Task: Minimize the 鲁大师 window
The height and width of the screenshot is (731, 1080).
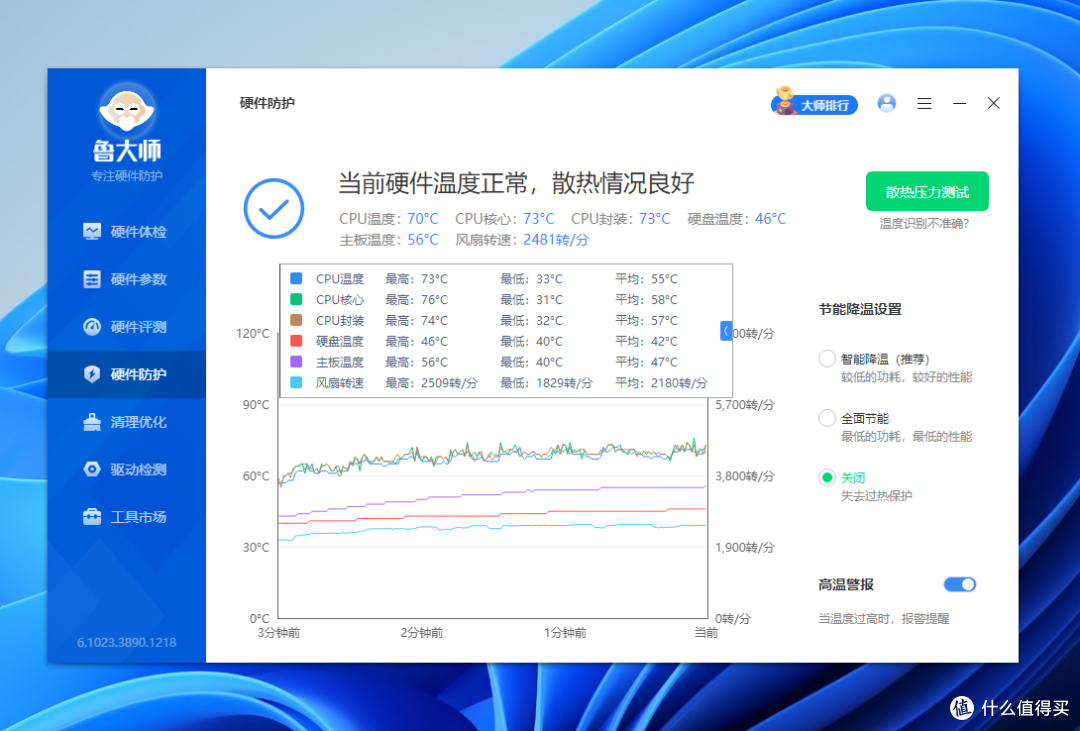Action: (959, 103)
